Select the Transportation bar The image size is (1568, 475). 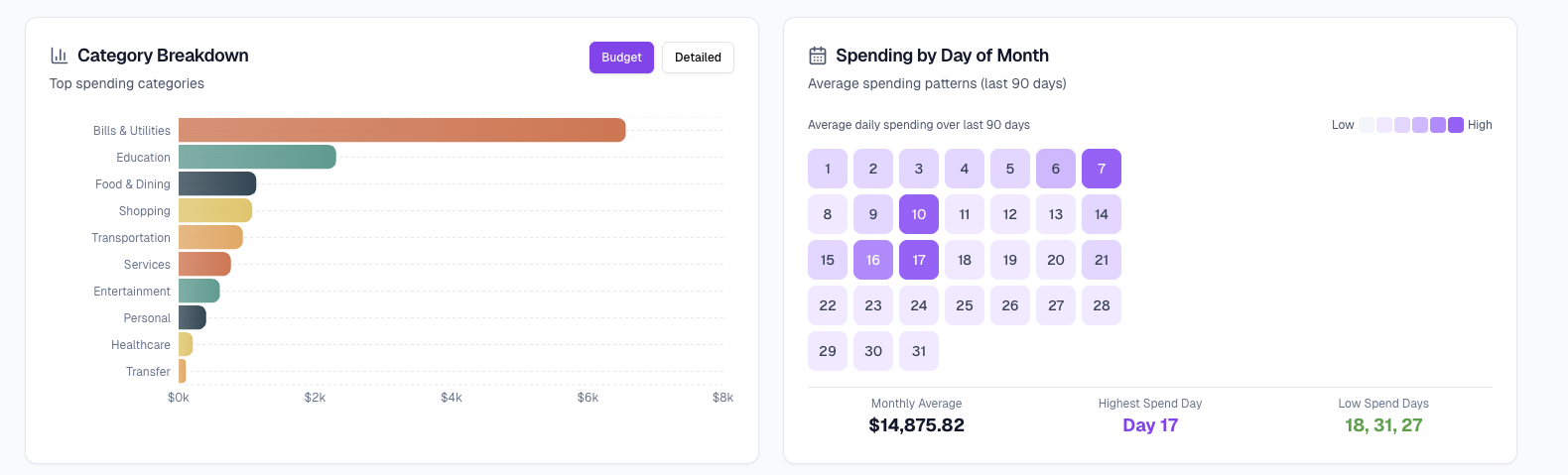(x=210, y=237)
